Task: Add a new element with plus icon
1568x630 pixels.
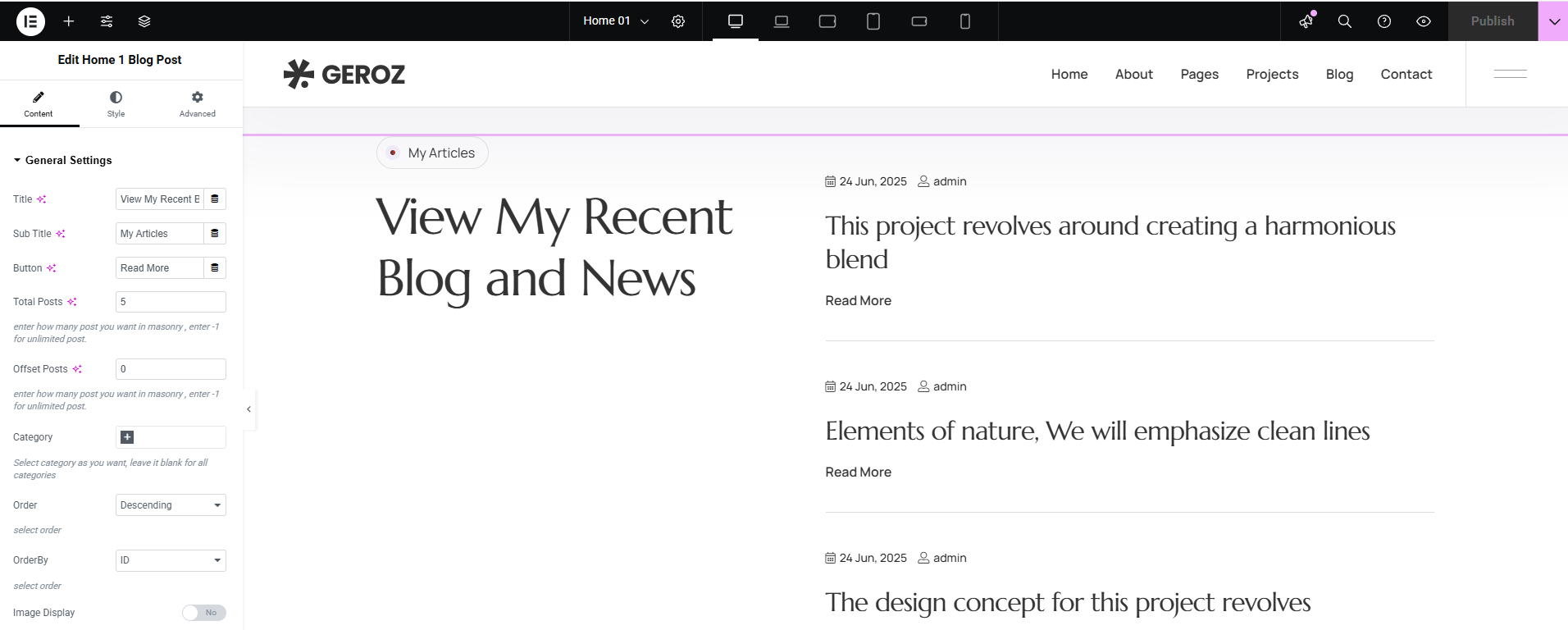Action: 69,21
